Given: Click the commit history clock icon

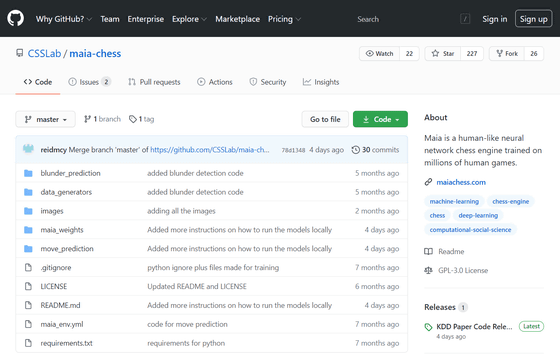Looking at the screenshot, I should (x=355, y=150).
